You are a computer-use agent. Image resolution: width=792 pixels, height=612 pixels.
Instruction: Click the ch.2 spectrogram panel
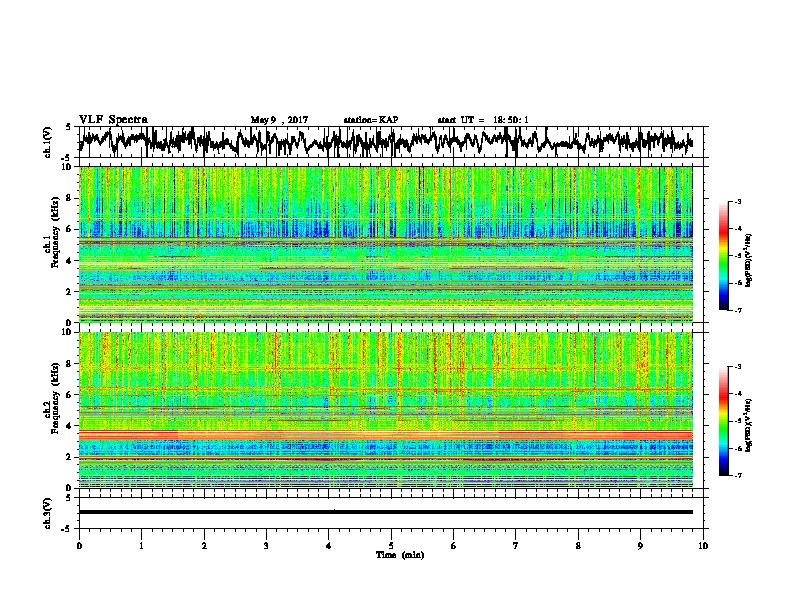386,410
